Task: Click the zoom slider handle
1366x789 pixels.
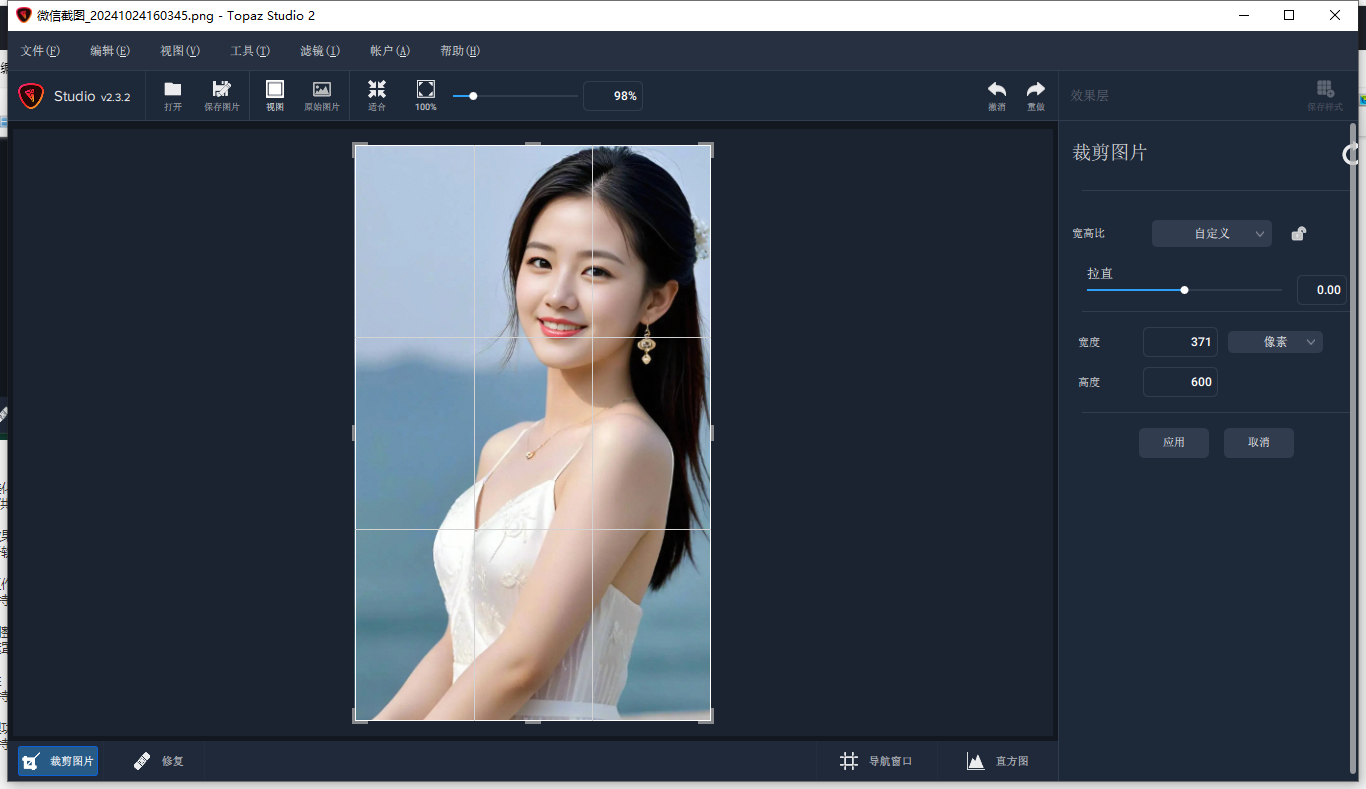Action: click(x=473, y=96)
